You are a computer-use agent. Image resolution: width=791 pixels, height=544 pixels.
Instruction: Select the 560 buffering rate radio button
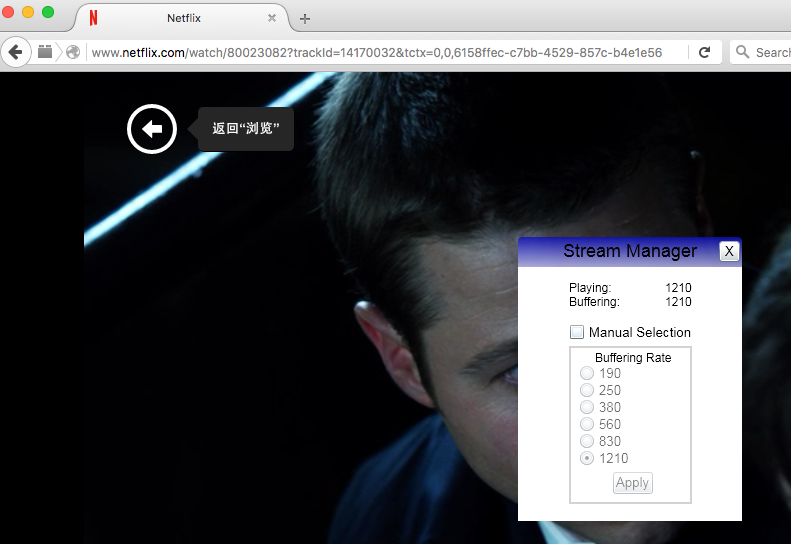587,424
